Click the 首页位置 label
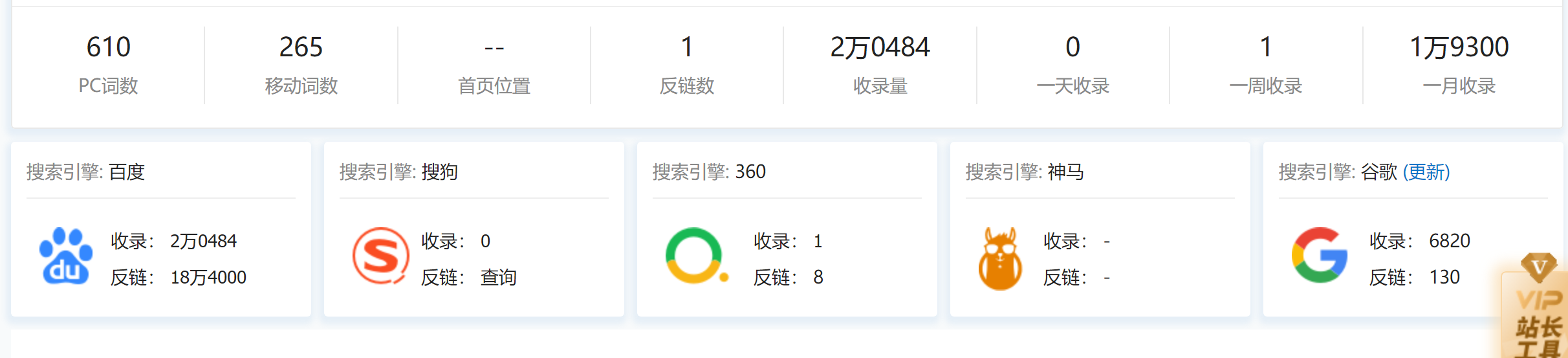The height and width of the screenshot is (358, 1568). (x=494, y=85)
